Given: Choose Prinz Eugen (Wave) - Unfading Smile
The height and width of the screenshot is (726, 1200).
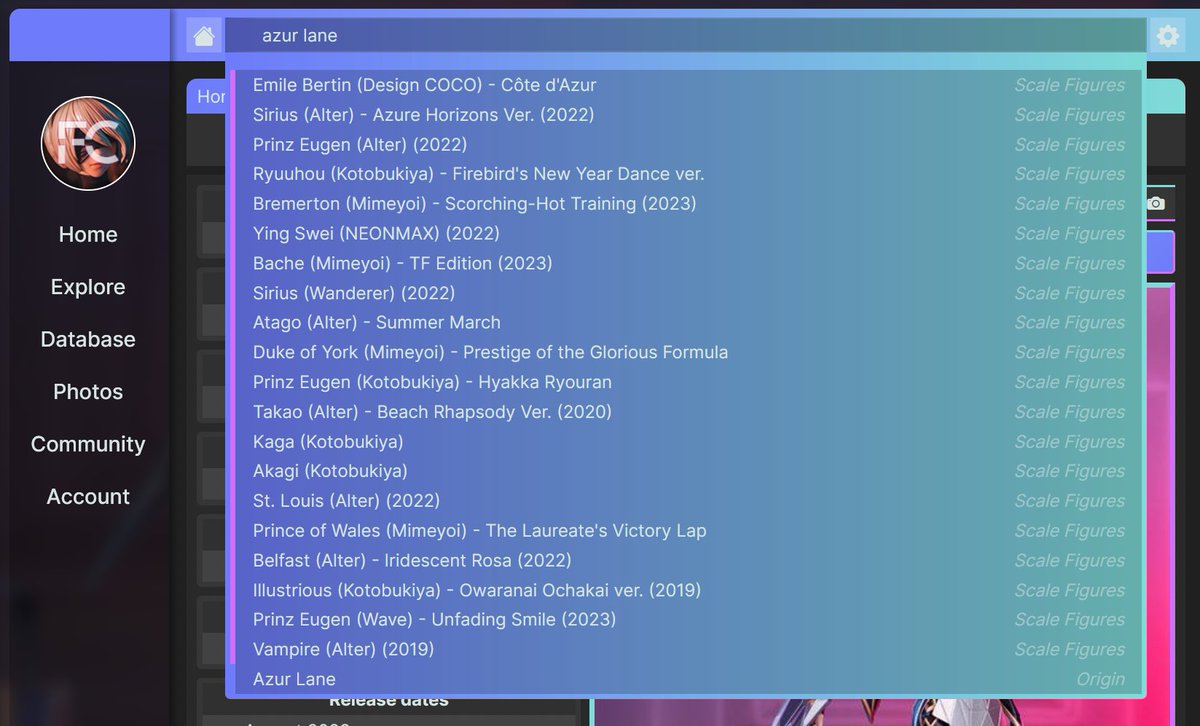Looking at the screenshot, I should [x=689, y=619].
